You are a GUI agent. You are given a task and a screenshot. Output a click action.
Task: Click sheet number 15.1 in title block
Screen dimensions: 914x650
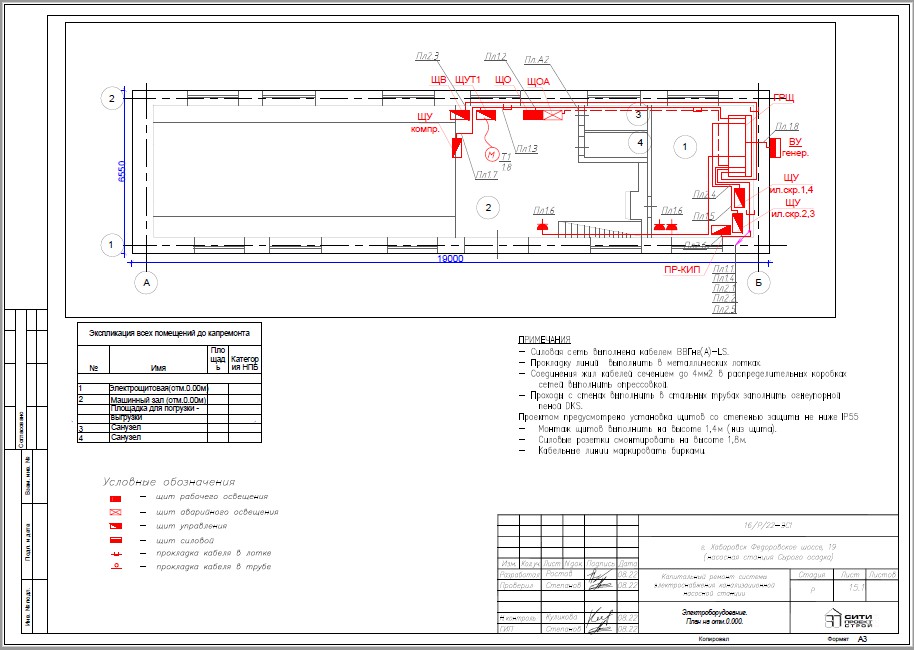[856, 588]
